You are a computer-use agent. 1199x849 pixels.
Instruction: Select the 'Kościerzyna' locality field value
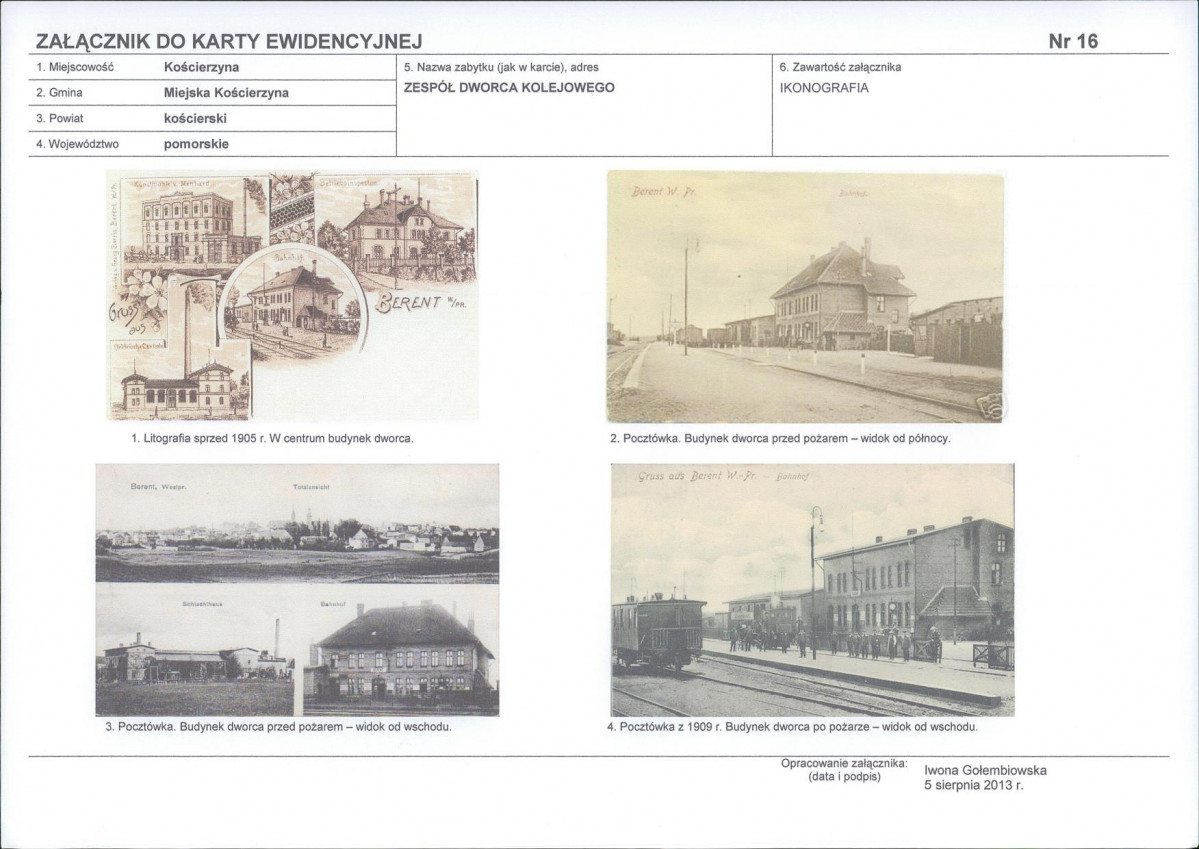coord(201,67)
